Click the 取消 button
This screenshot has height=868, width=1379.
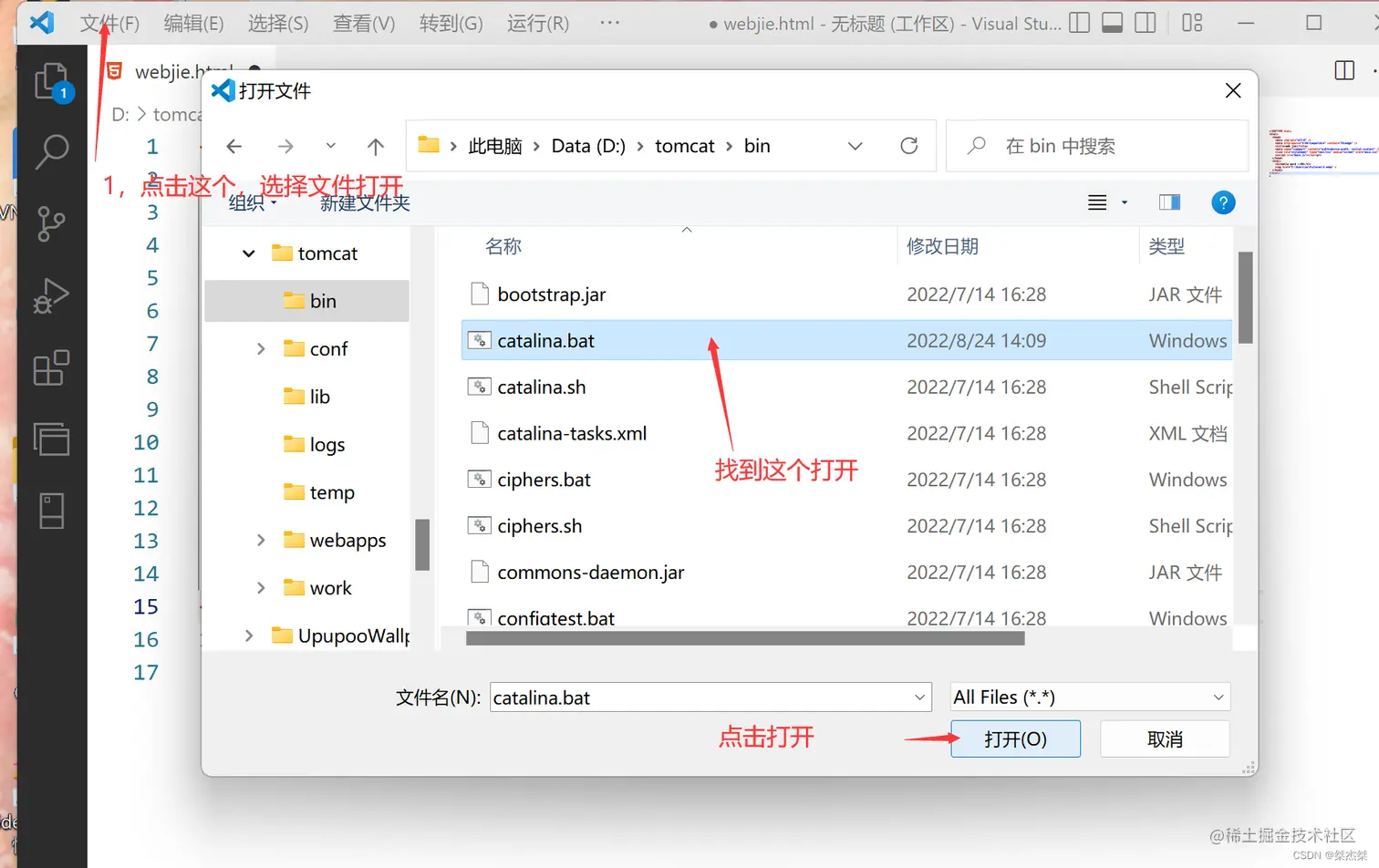1165,739
